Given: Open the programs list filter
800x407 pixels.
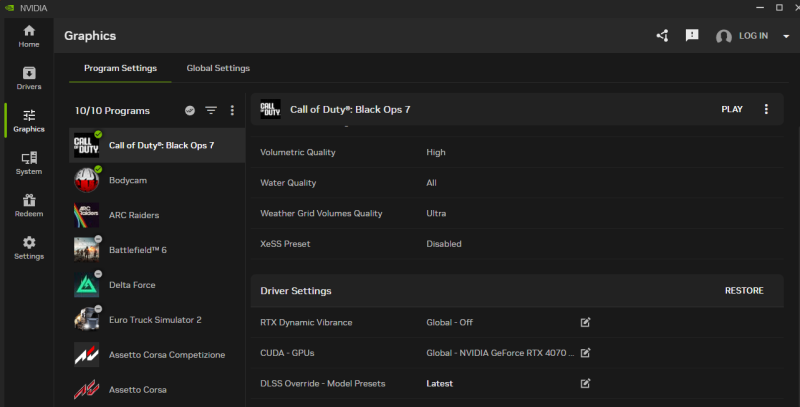Looking at the screenshot, I should point(211,110).
